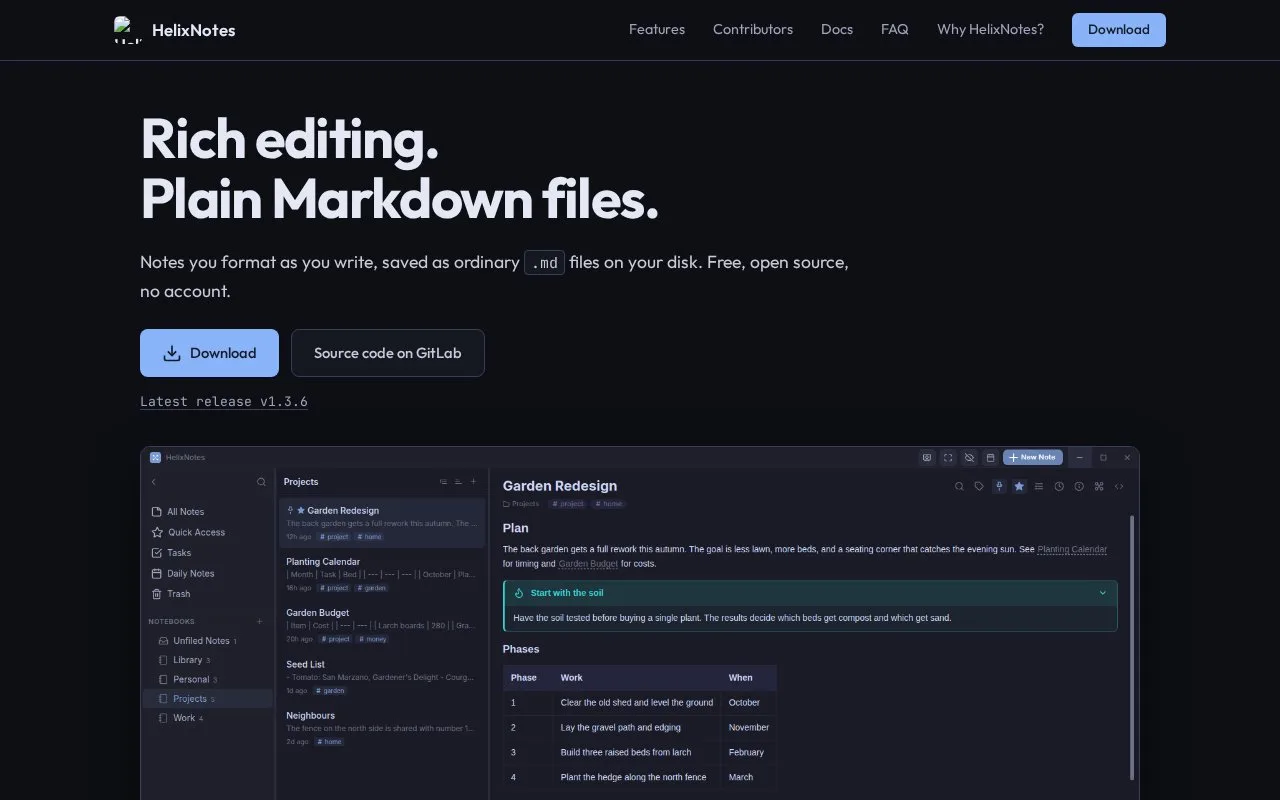Click the # money tag on Garden Budget
The width and height of the screenshot is (1280, 800).
click(x=372, y=639)
